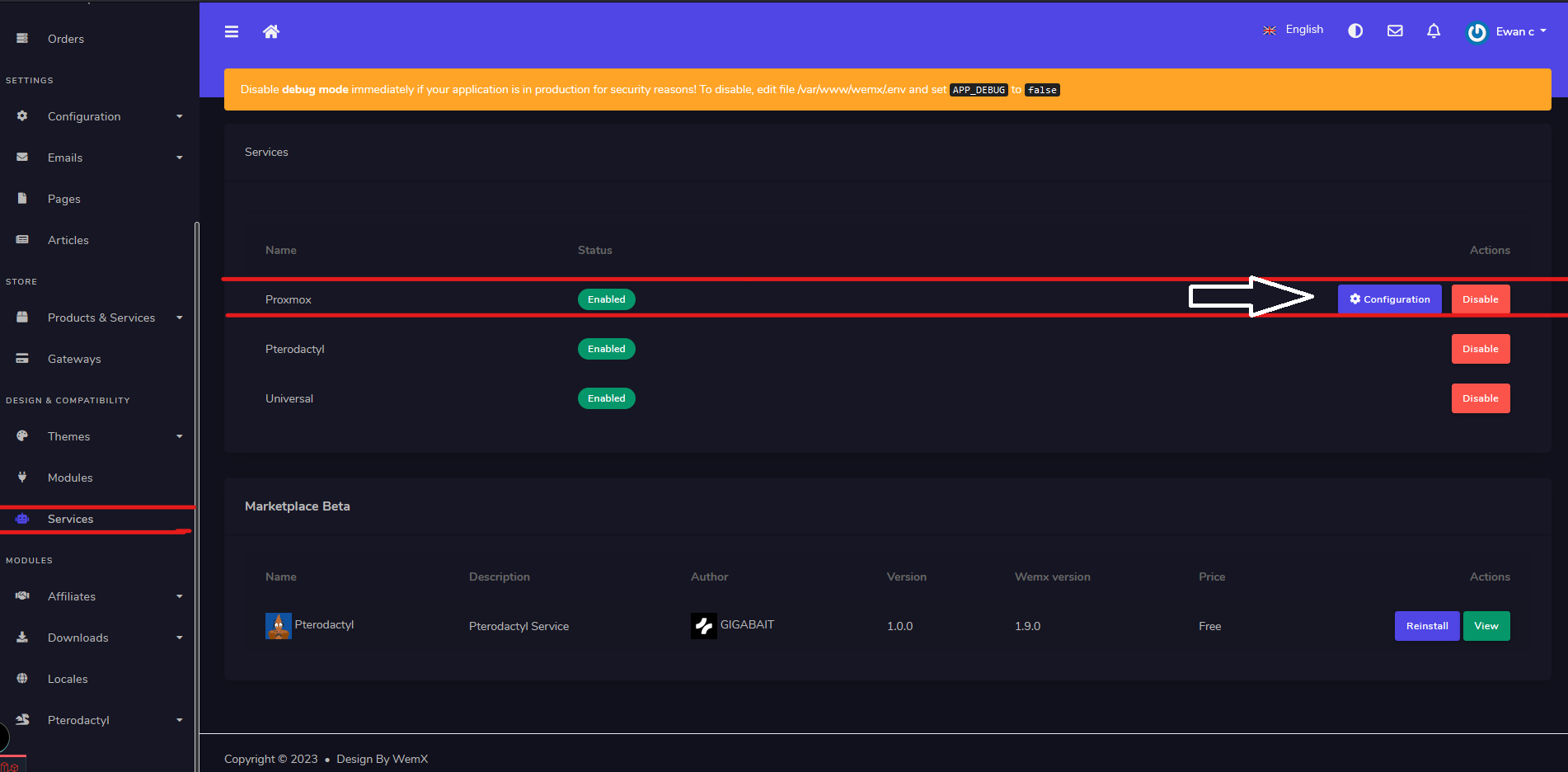This screenshot has width=1568, height=772.
Task: Click the Gateways credit card icon
Action: coord(22,358)
